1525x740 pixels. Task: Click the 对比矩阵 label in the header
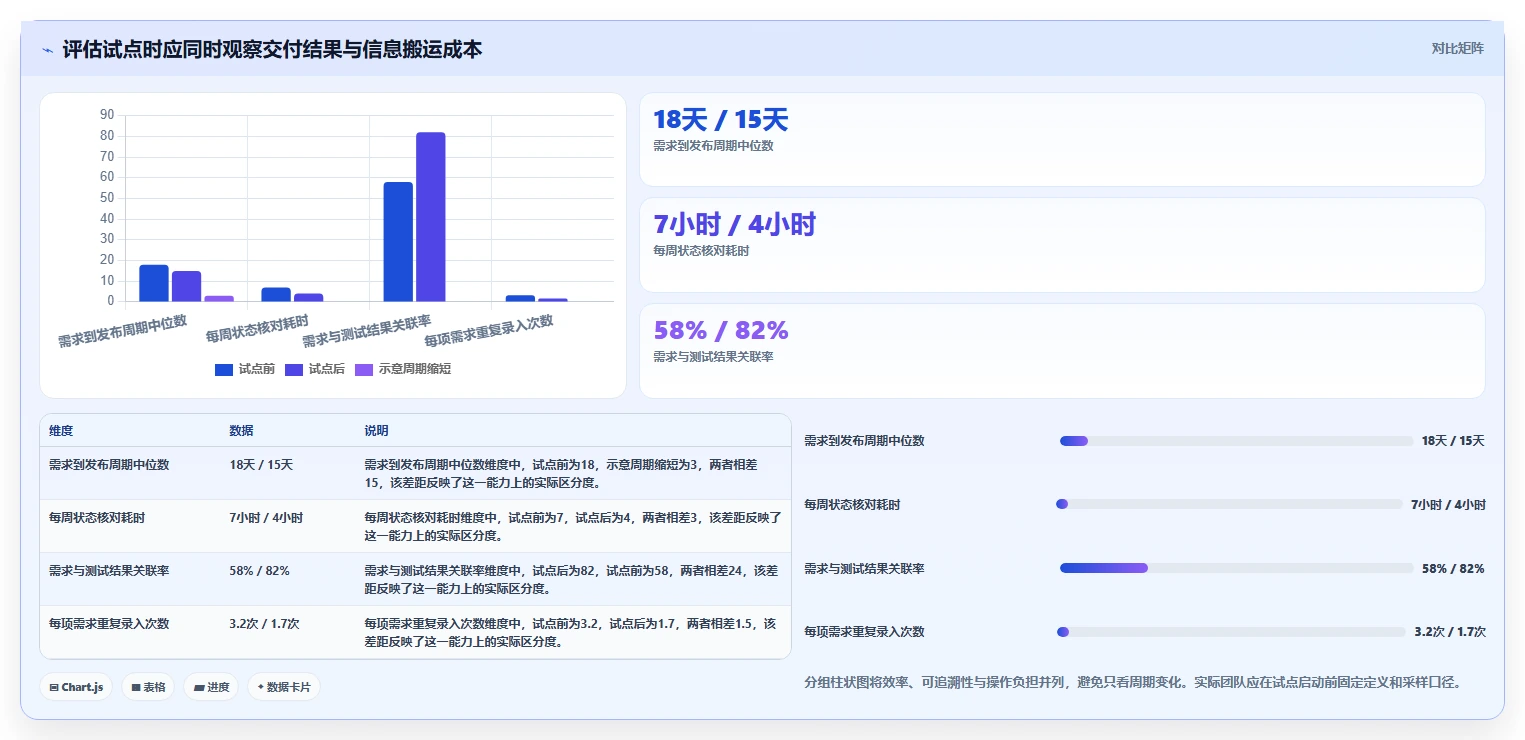[x=1458, y=48]
